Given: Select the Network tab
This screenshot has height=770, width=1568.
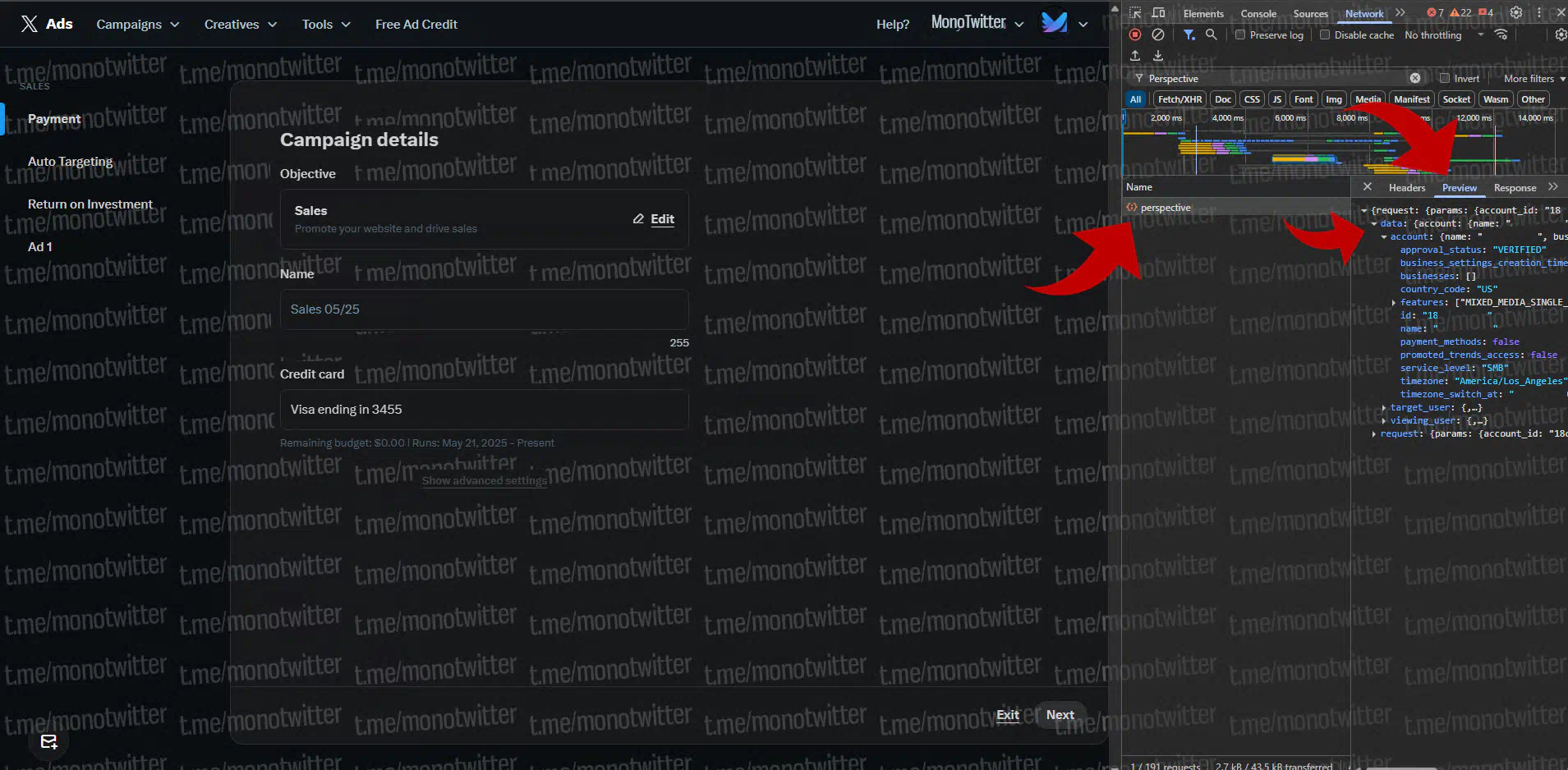Looking at the screenshot, I should (1363, 14).
